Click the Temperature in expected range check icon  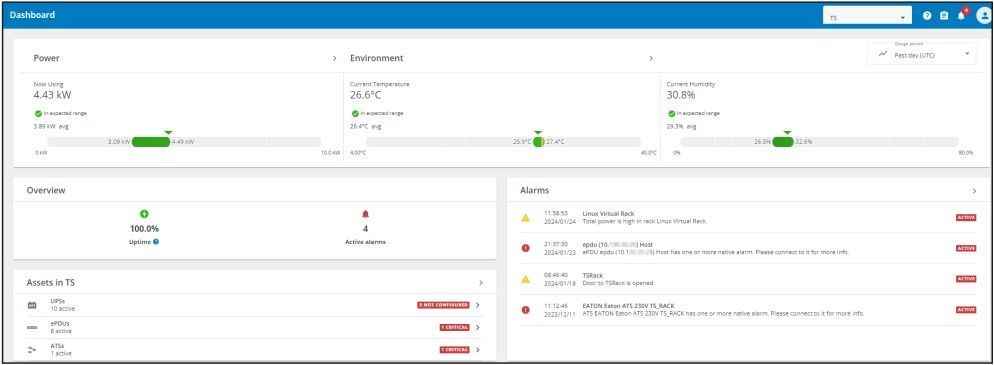click(355, 113)
